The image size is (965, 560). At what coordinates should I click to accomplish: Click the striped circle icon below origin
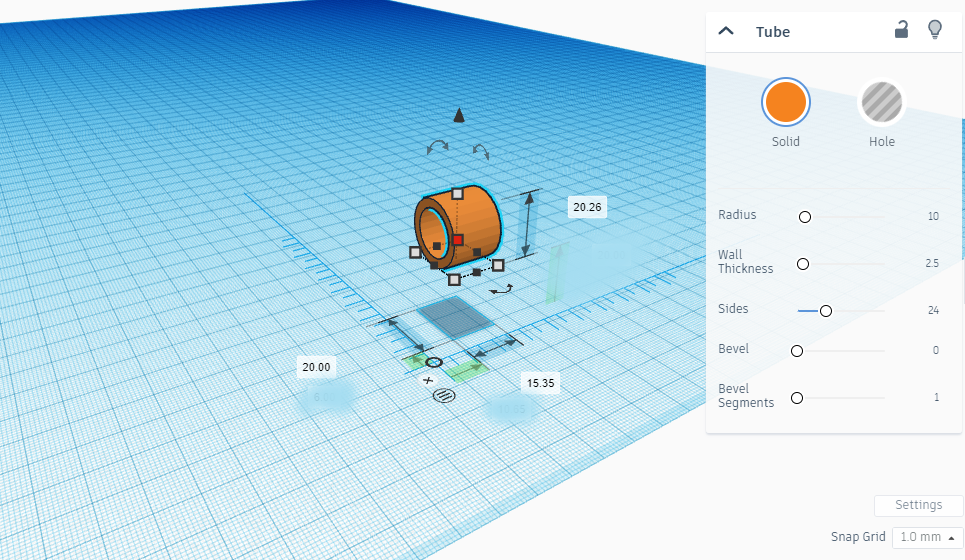(x=444, y=395)
